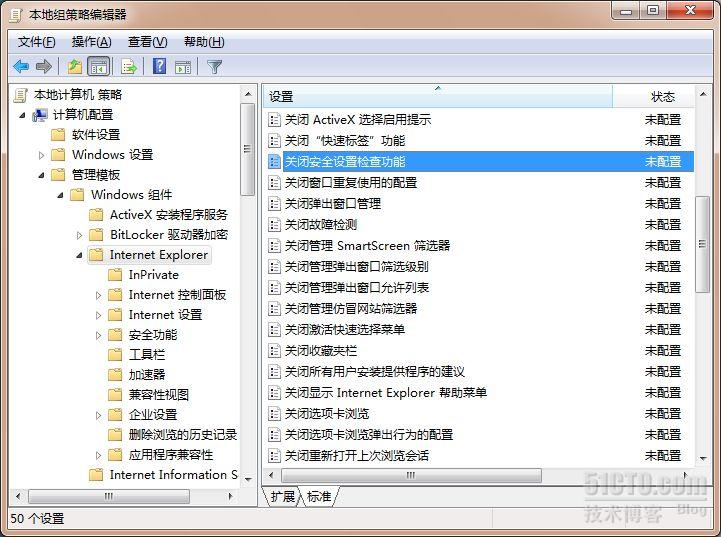Click the Up one level folder icon
721x537 pixels.
75,67
